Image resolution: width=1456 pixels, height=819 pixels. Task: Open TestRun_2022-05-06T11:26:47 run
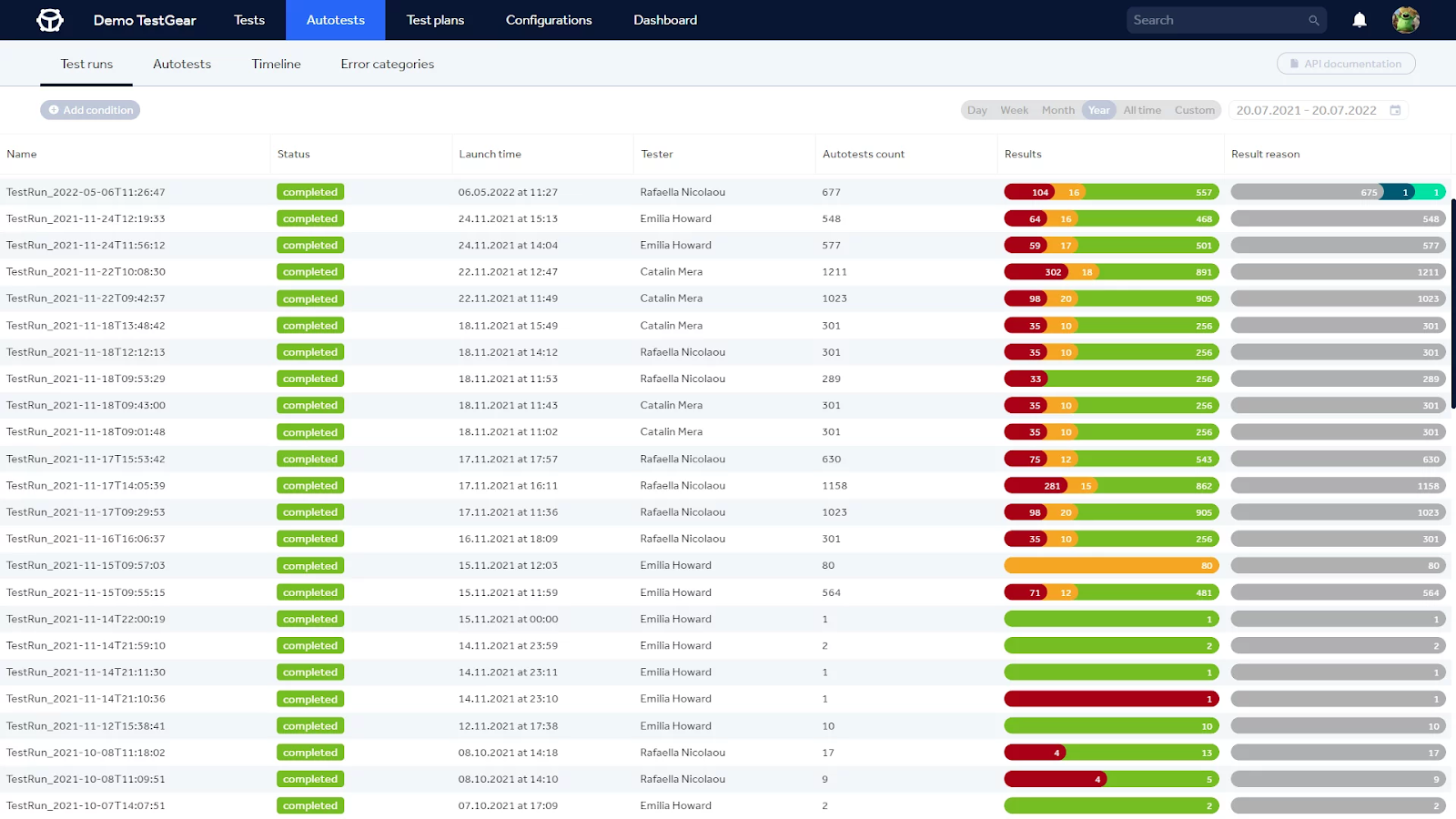click(86, 192)
